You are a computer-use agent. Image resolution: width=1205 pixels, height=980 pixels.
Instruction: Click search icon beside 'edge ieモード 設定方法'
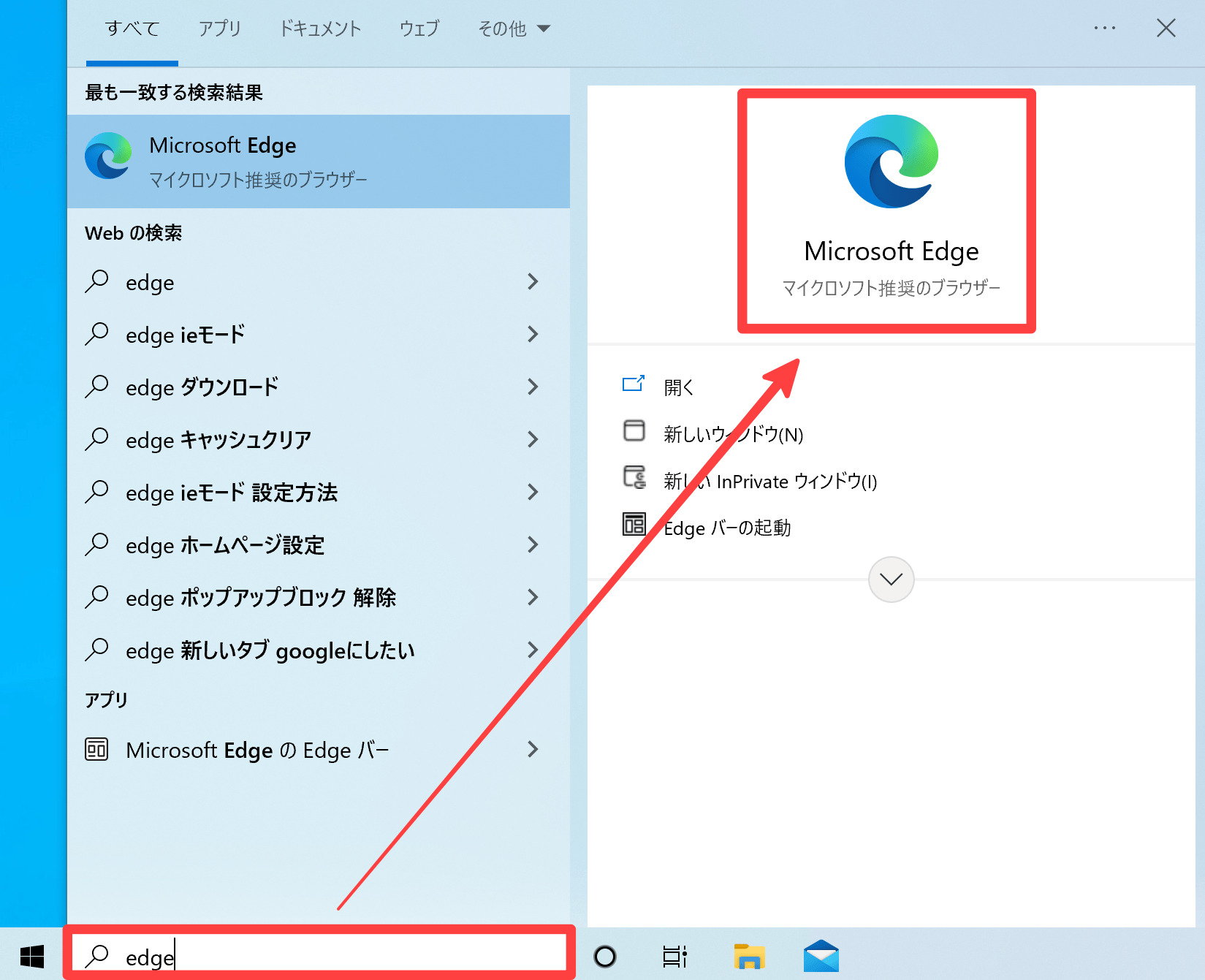[x=96, y=492]
